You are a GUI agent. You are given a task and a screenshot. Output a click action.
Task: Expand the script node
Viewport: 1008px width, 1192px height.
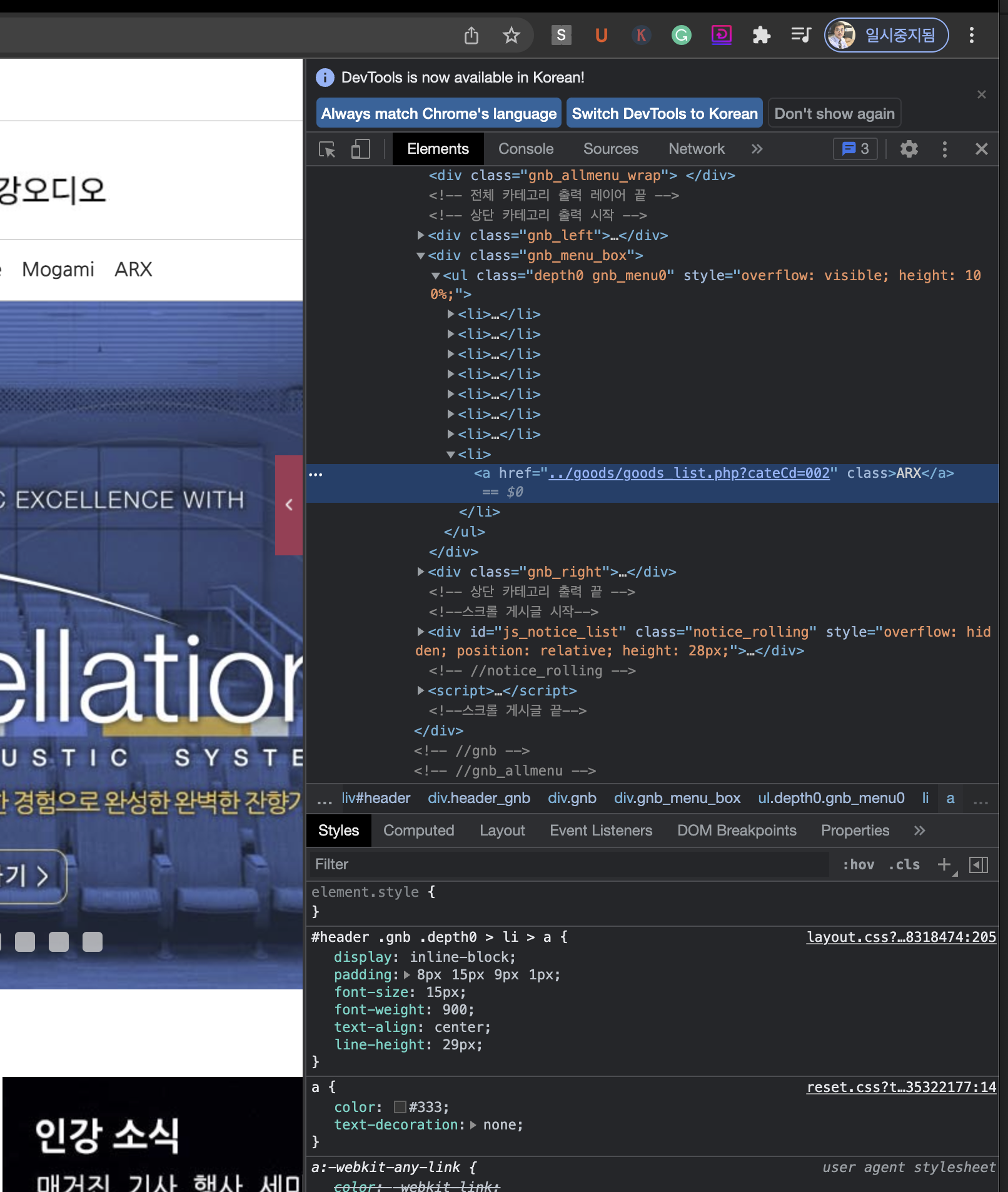[x=421, y=690]
